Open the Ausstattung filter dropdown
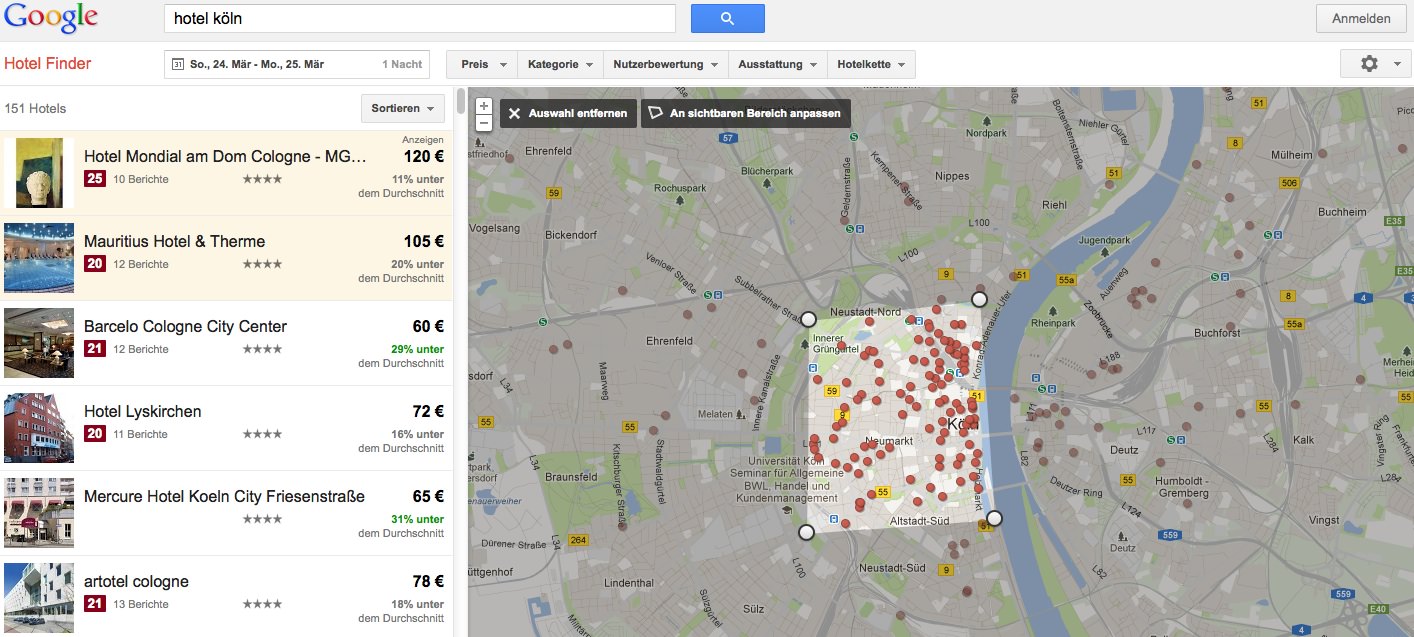 [777, 64]
